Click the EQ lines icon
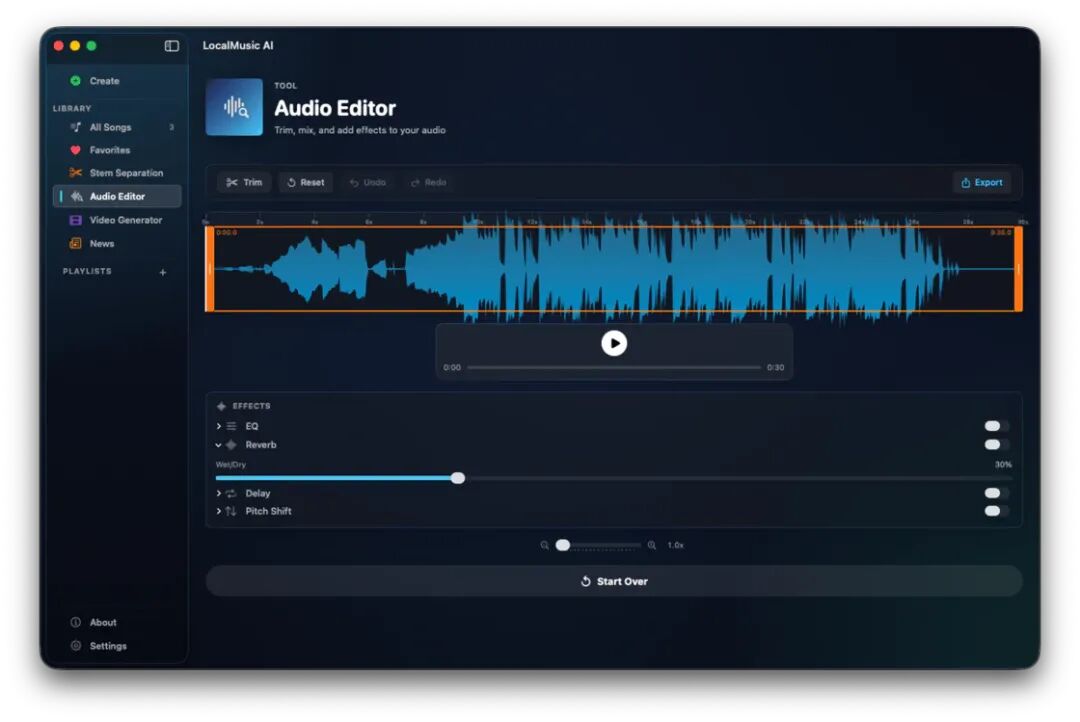Image resolution: width=1080 pixels, height=722 pixels. pyautogui.click(x=231, y=426)
